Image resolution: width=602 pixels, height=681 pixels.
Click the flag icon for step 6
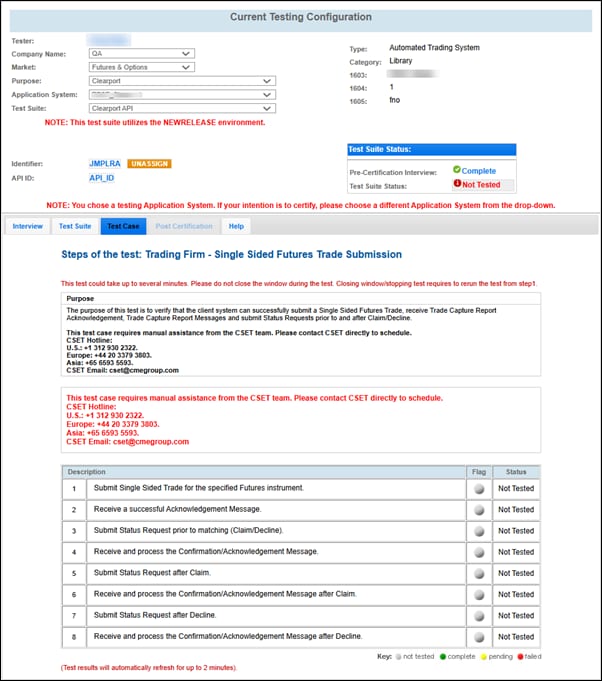(x=480, y=594)
